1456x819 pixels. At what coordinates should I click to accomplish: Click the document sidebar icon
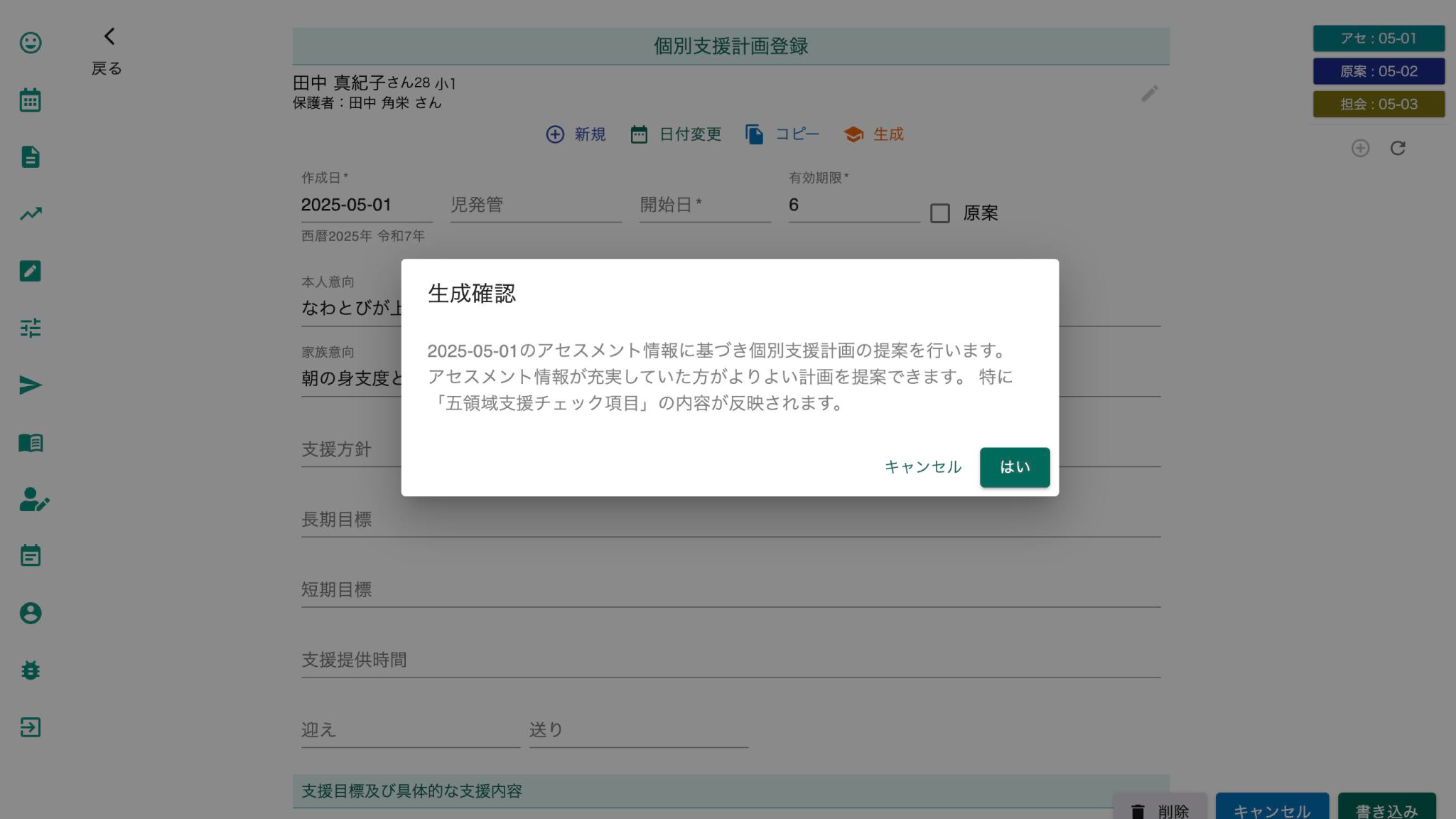coord(31,157)
